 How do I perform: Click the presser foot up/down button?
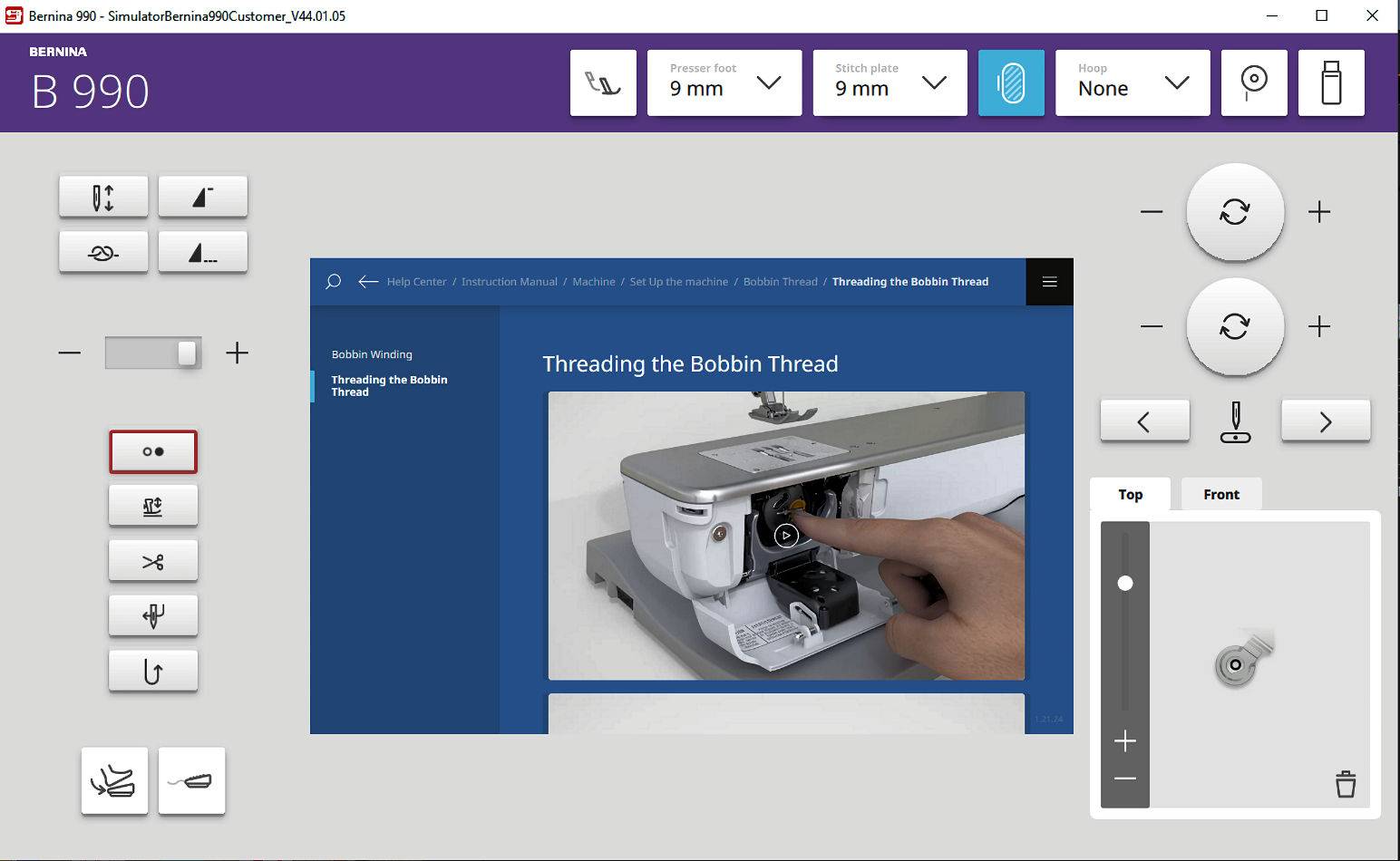153,506
